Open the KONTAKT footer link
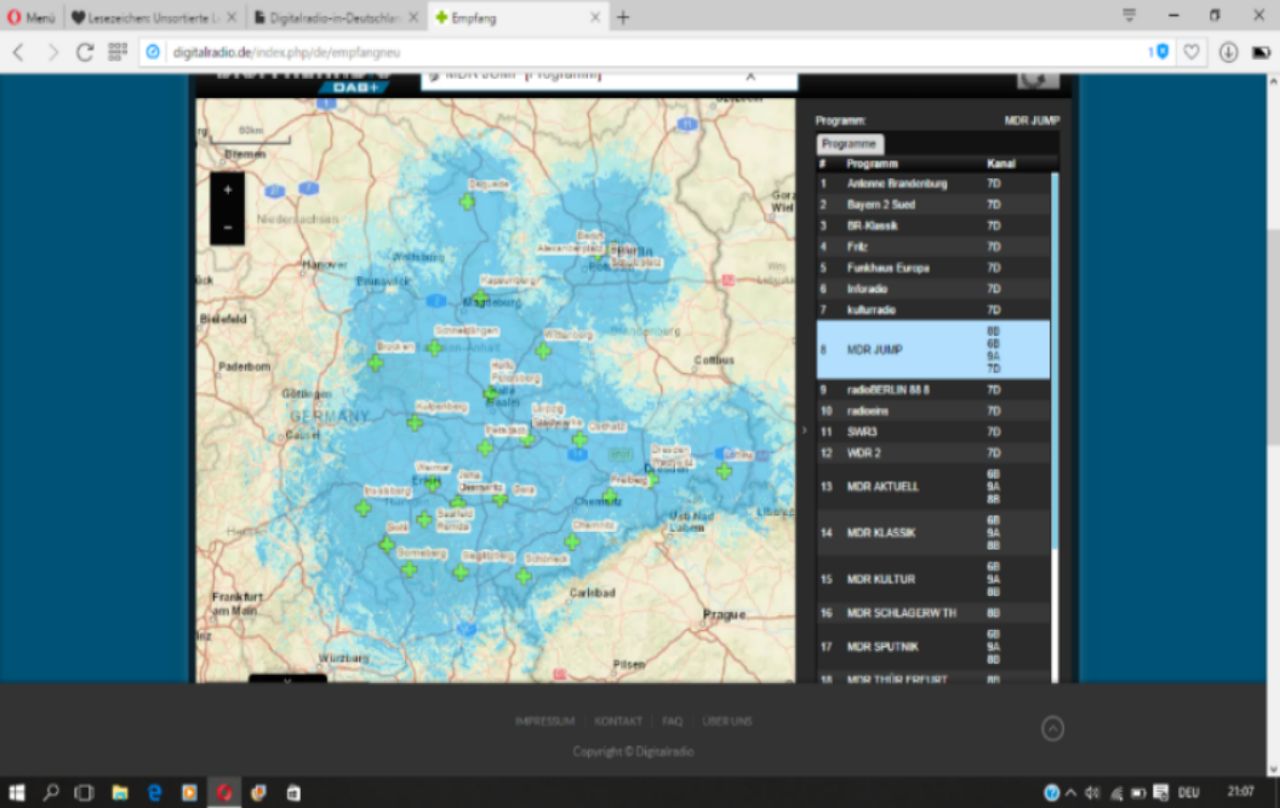Image resolution: width=1280 pixels, height=808 pixels. (x=618, y=721)
